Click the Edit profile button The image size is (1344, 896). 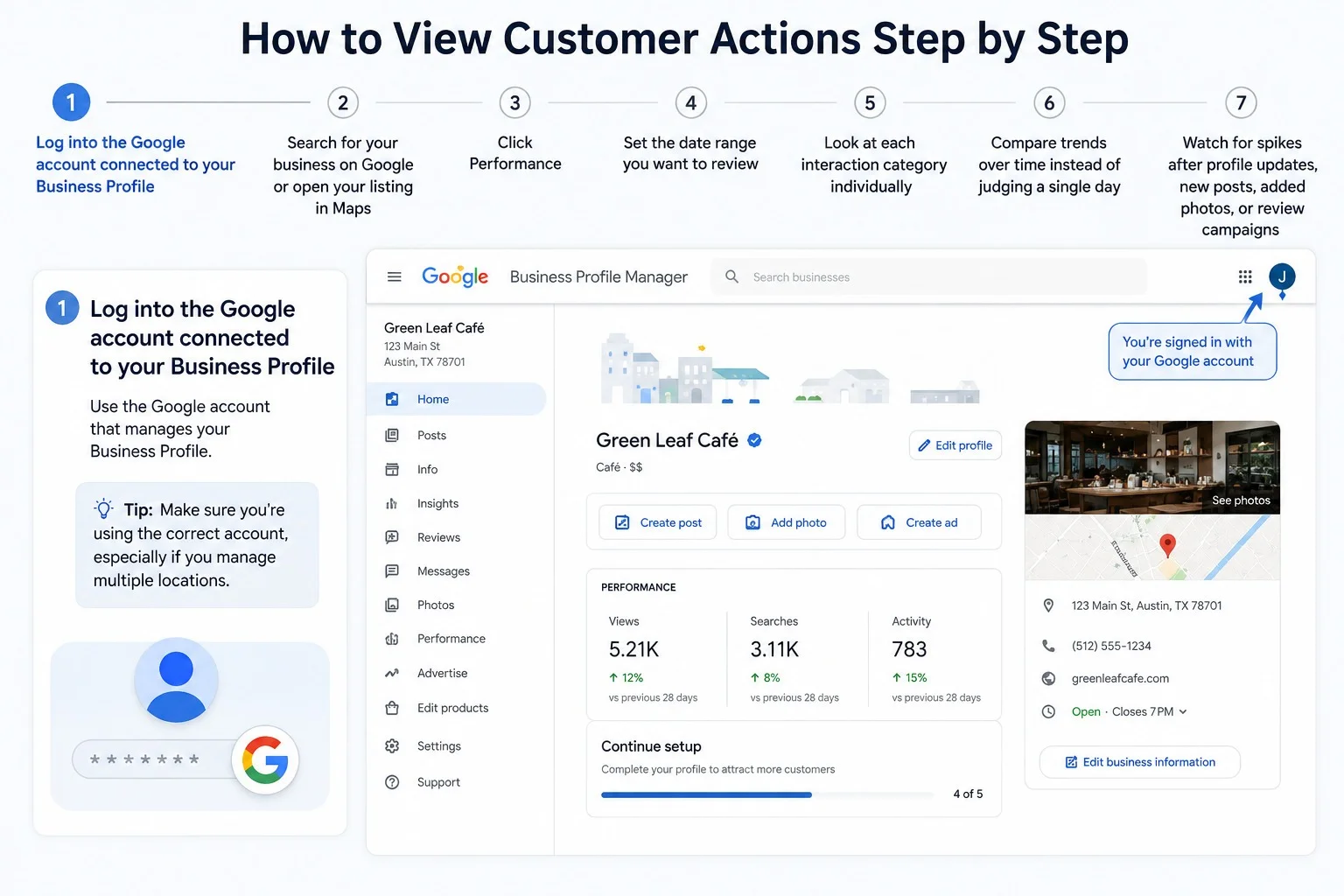click(955, 445)
